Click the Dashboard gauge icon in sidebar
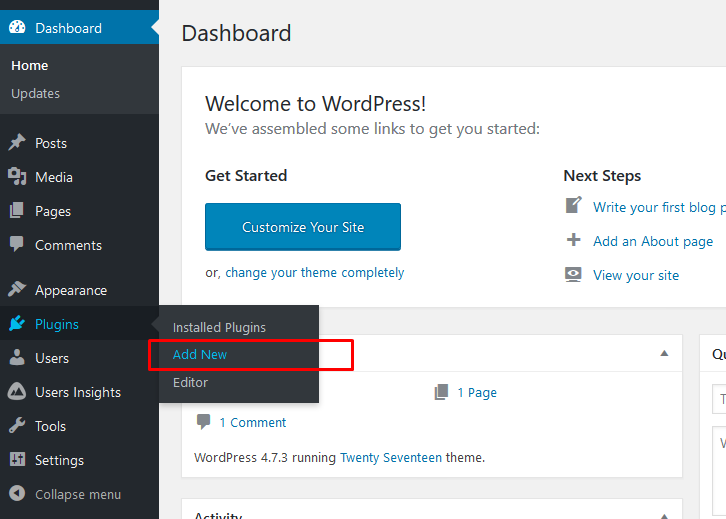The image size is (726, 519). coord(17,27)
